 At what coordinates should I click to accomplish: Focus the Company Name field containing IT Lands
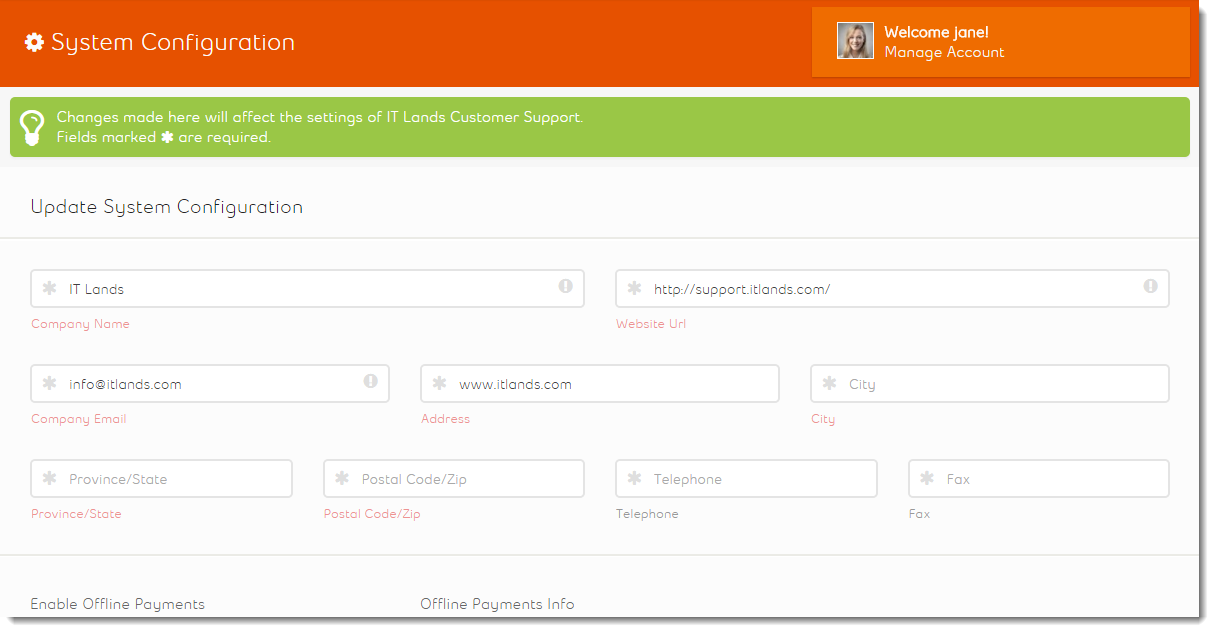coord(307,288)
